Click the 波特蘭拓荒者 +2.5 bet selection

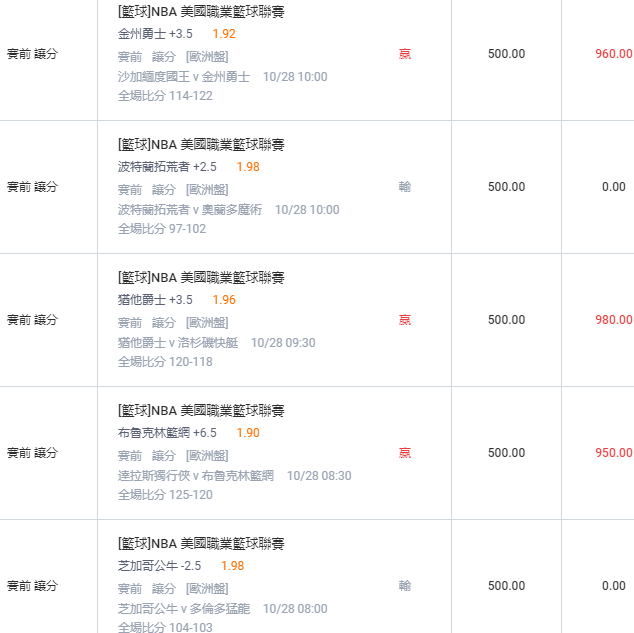click(167, 167)
